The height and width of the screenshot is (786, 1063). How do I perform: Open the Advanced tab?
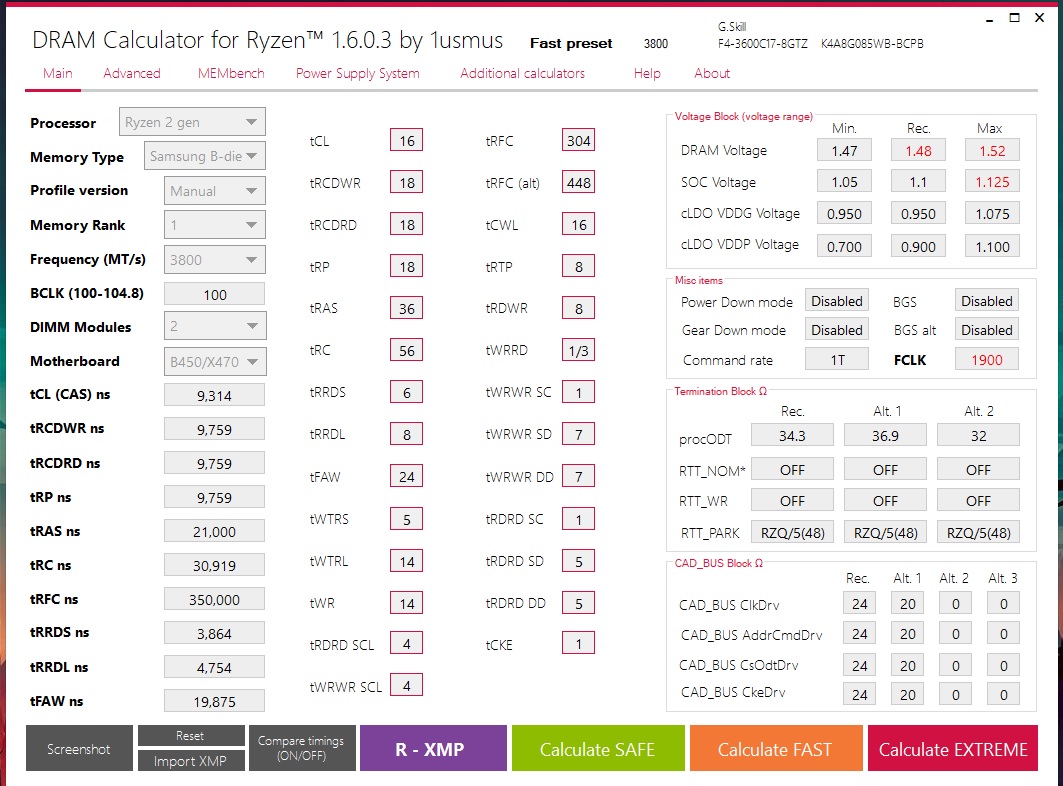point(132,73)
